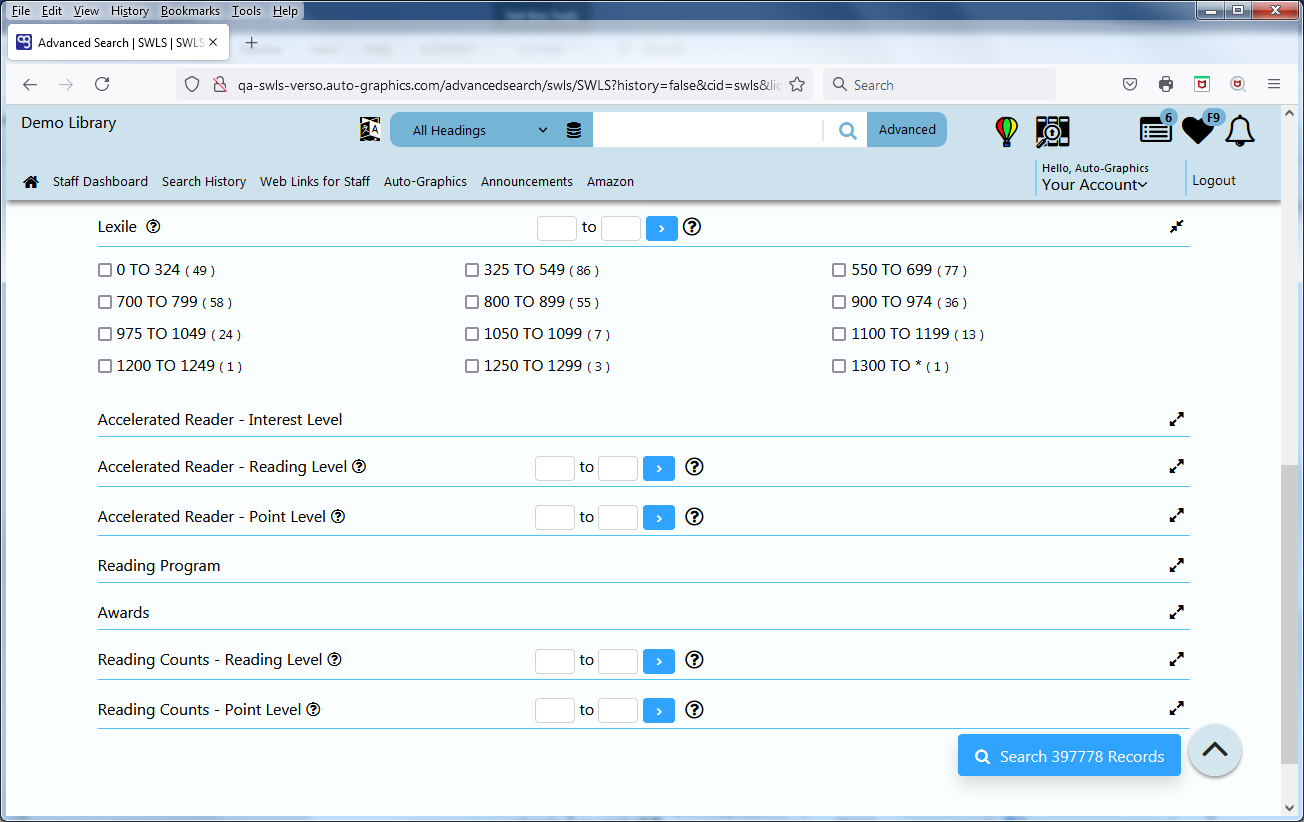The width and height of the screenshot is (1304, 822).
Task: Check the 900 TO 974 Lexile box
Action: point(839,302)
